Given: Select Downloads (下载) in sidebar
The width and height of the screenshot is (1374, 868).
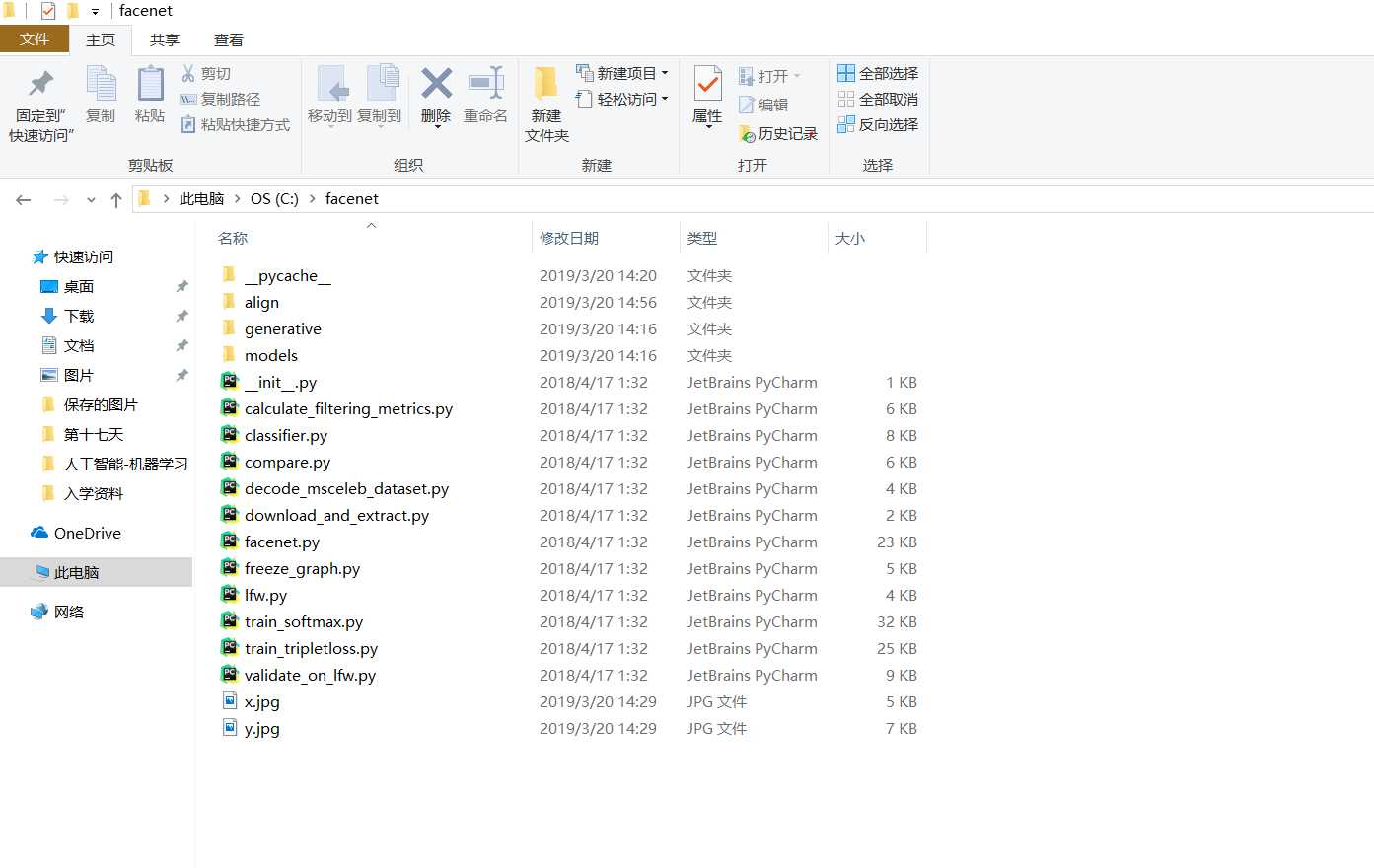Looking at the screenshot, I should pos(79,316).
